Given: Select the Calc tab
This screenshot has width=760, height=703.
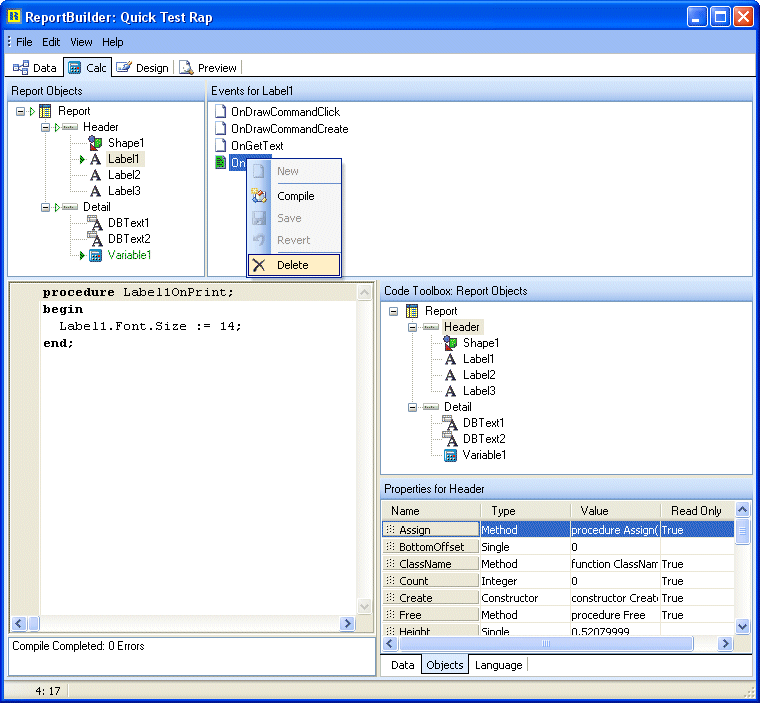Looking at the screenshot, I should pos(87,68).
